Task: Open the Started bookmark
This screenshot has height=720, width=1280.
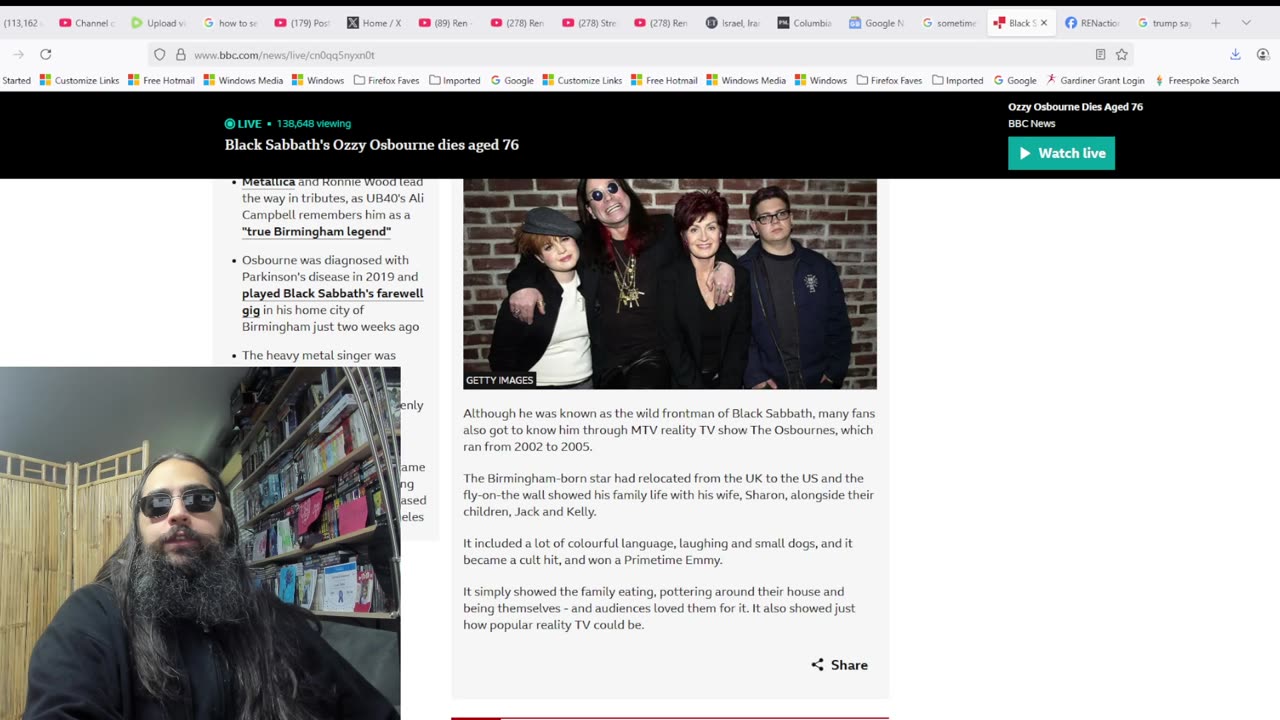Action: tap(16, 80)
